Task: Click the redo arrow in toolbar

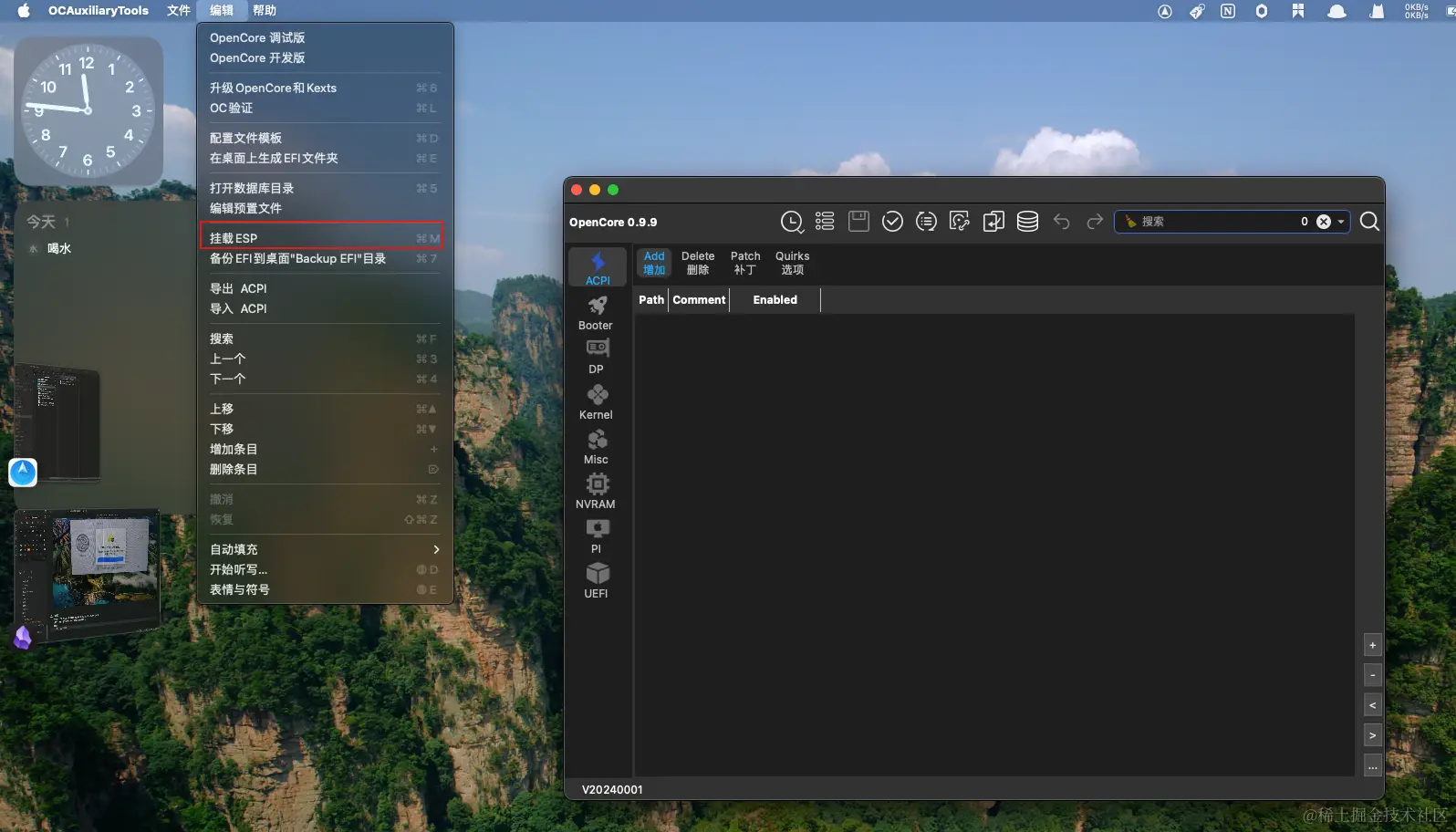Action: coord(1095,222)
